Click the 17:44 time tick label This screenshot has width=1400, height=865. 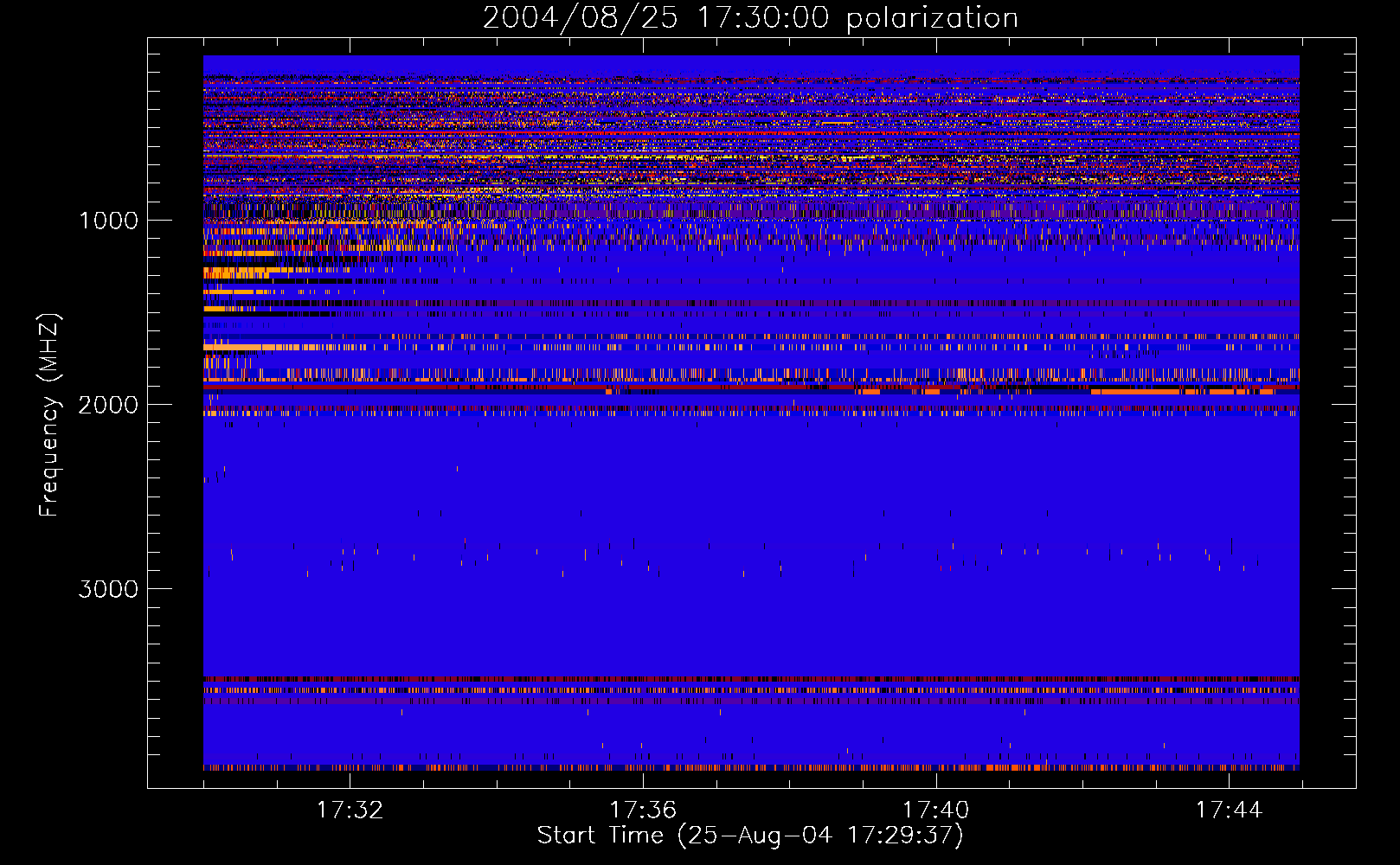(1230, 811)
